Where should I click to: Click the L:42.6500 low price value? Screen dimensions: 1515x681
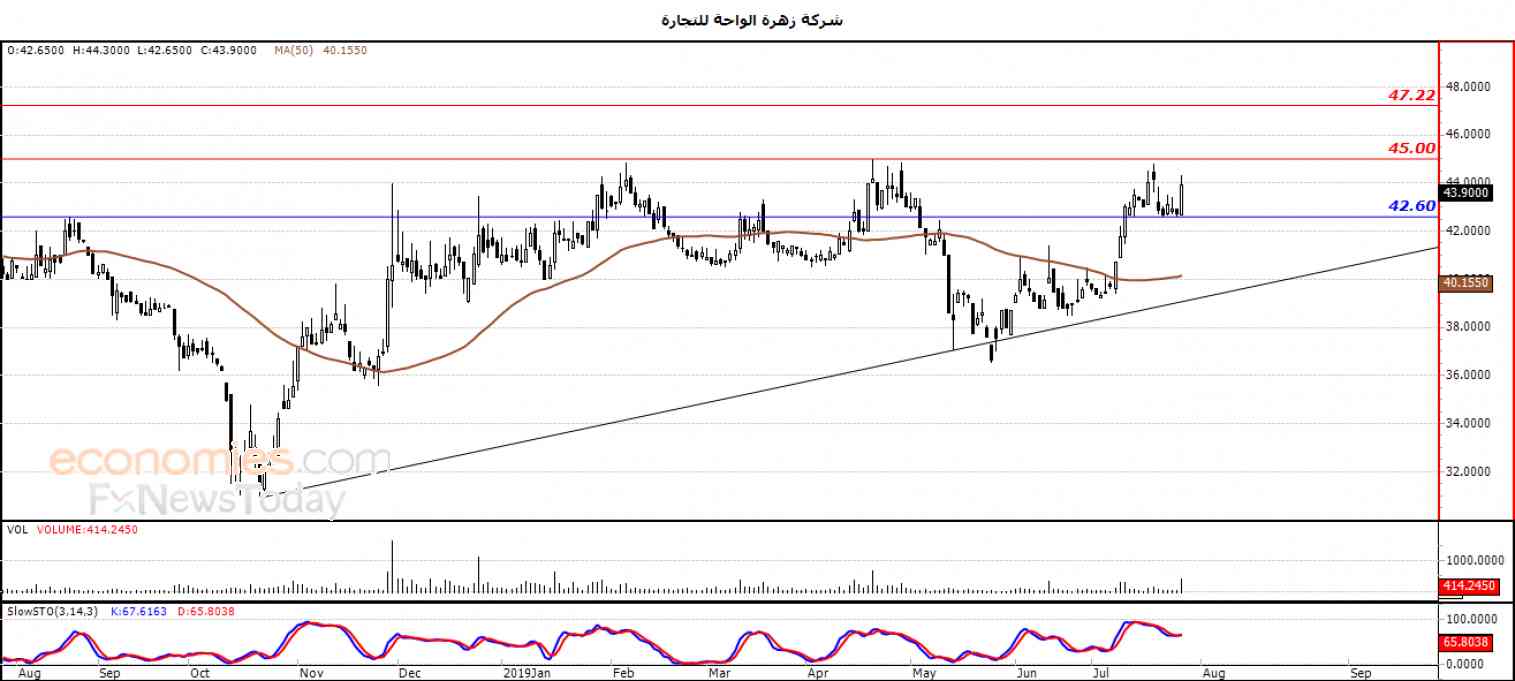coord(167,49)
